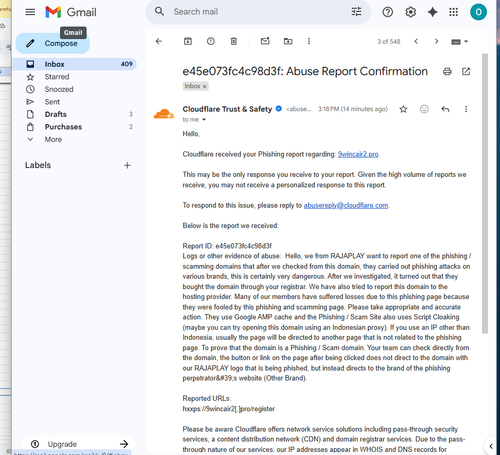Report this email as spam
Viewport: 500px width, 455px height.
click(211, 41)
